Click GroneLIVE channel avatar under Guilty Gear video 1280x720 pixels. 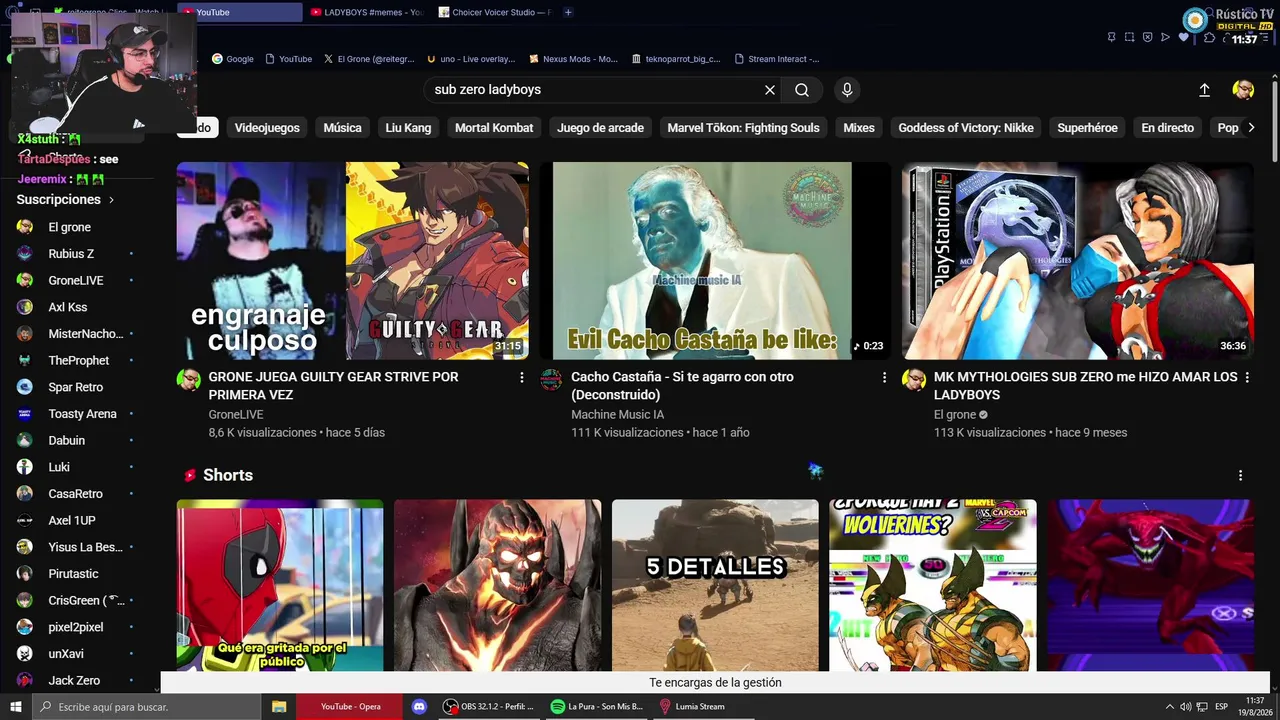coord(189,380)
